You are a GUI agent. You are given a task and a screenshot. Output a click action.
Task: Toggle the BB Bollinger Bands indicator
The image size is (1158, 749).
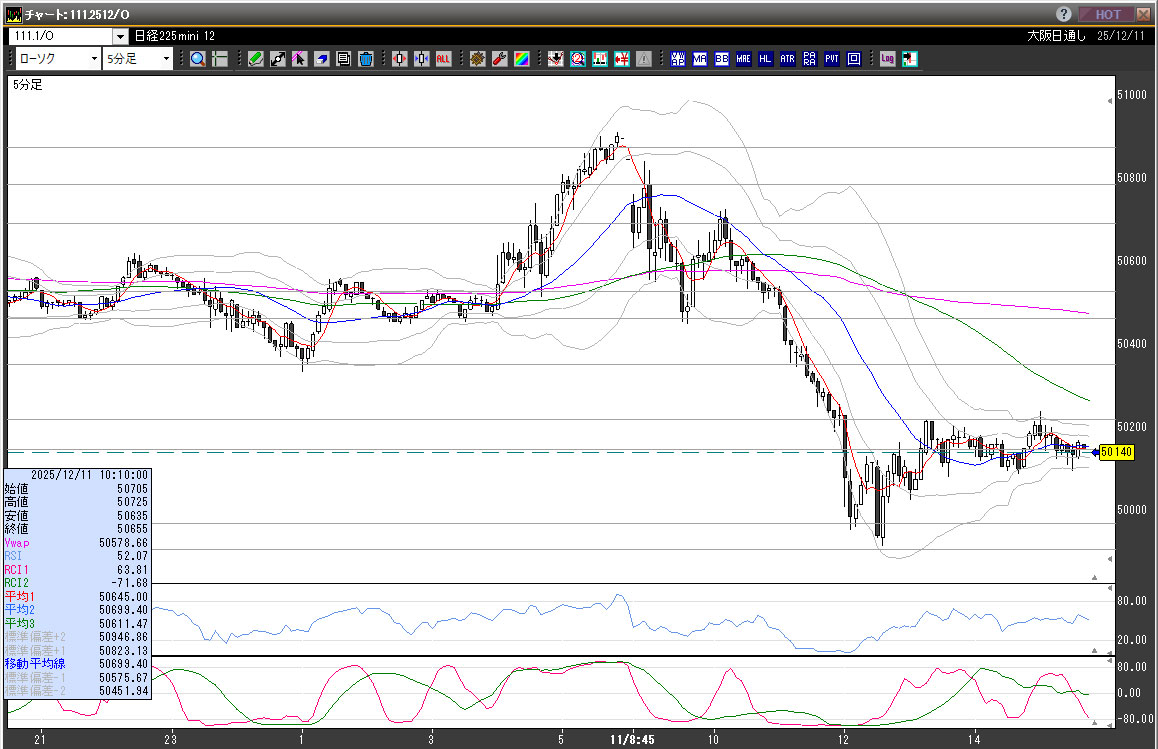pyautogui.click(x=722, y=59)
